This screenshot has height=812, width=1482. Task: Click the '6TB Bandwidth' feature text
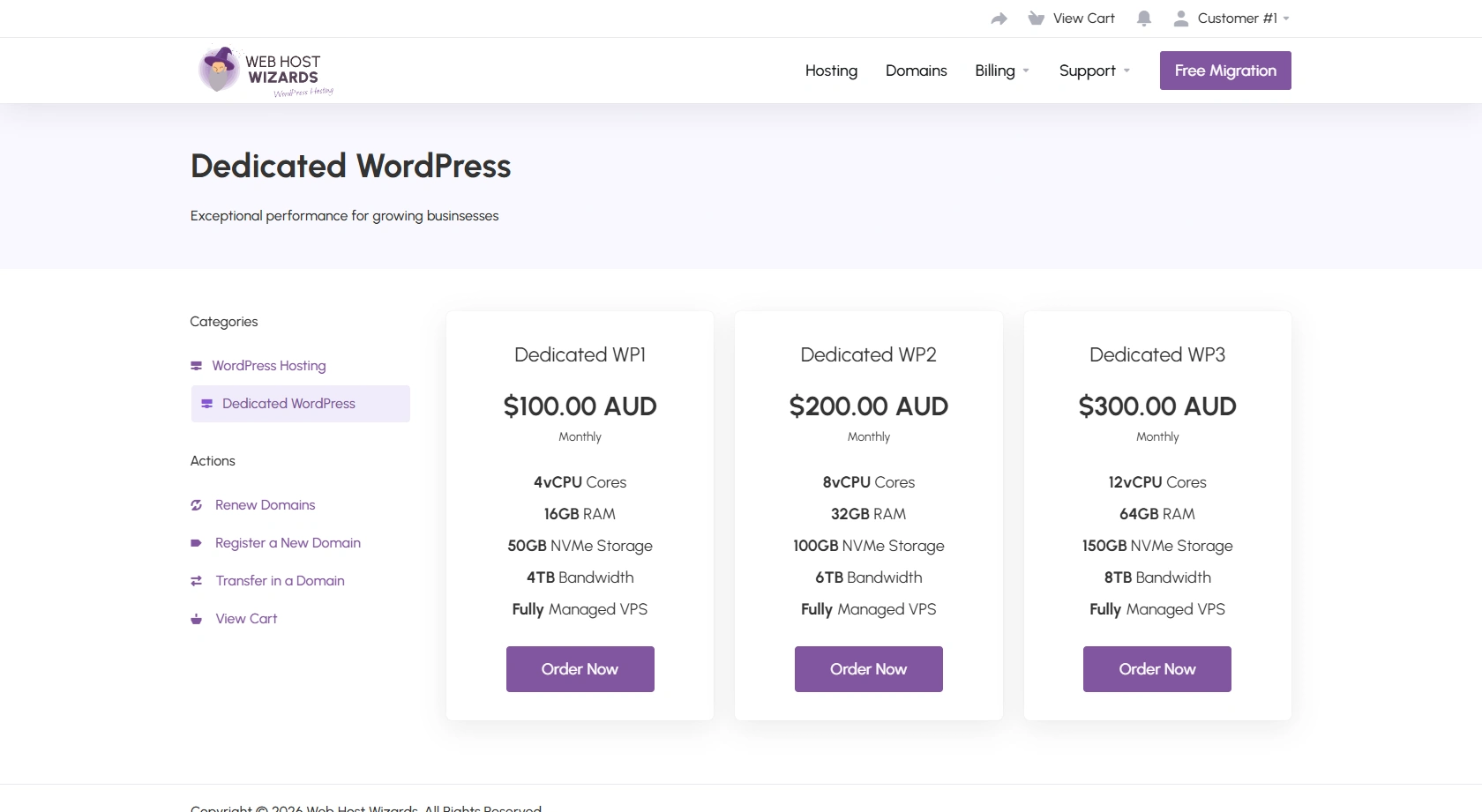coord(869,577)
